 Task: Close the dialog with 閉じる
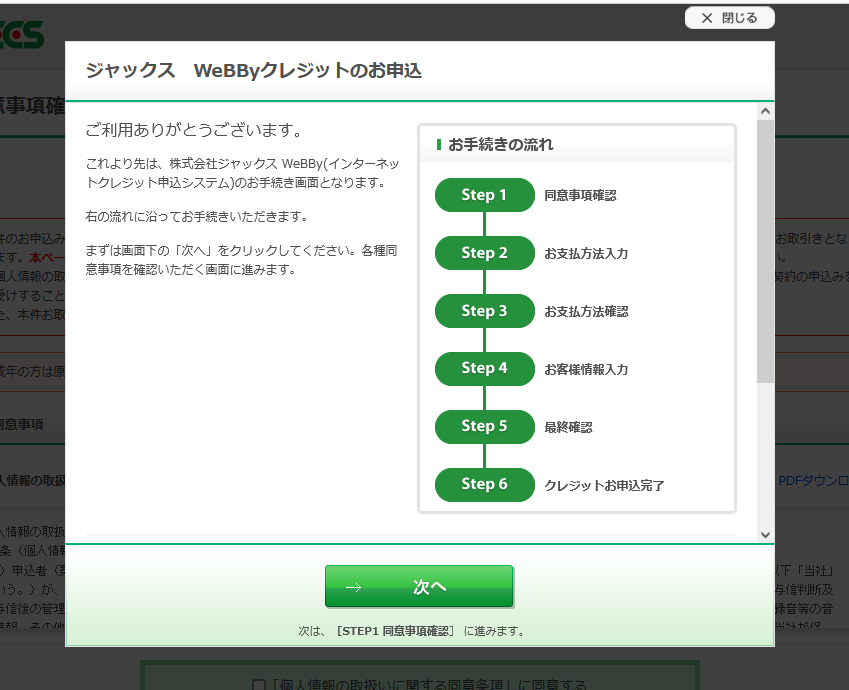tap(729, 18)
